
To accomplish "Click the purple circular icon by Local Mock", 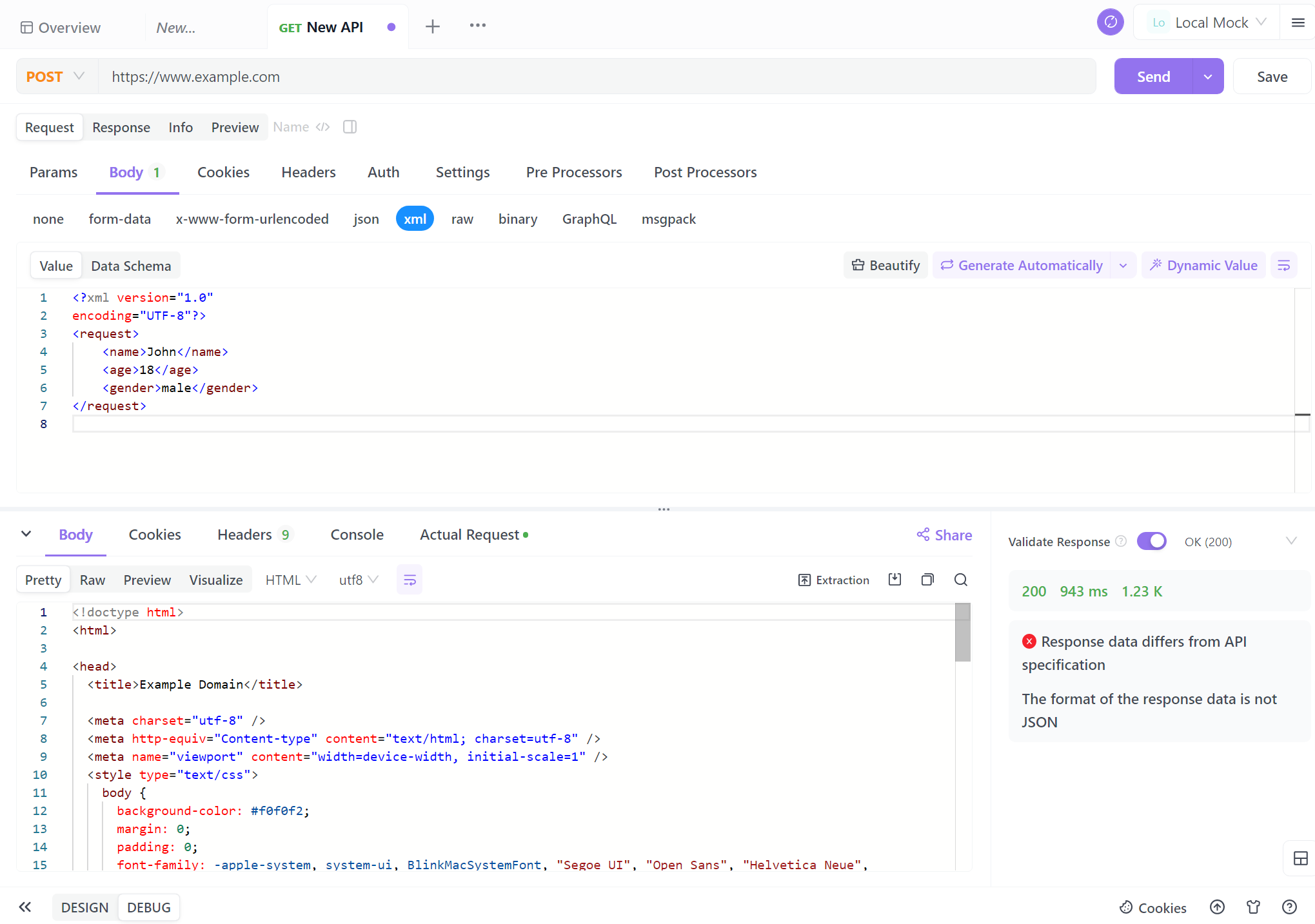I will tap(1110, 23).
